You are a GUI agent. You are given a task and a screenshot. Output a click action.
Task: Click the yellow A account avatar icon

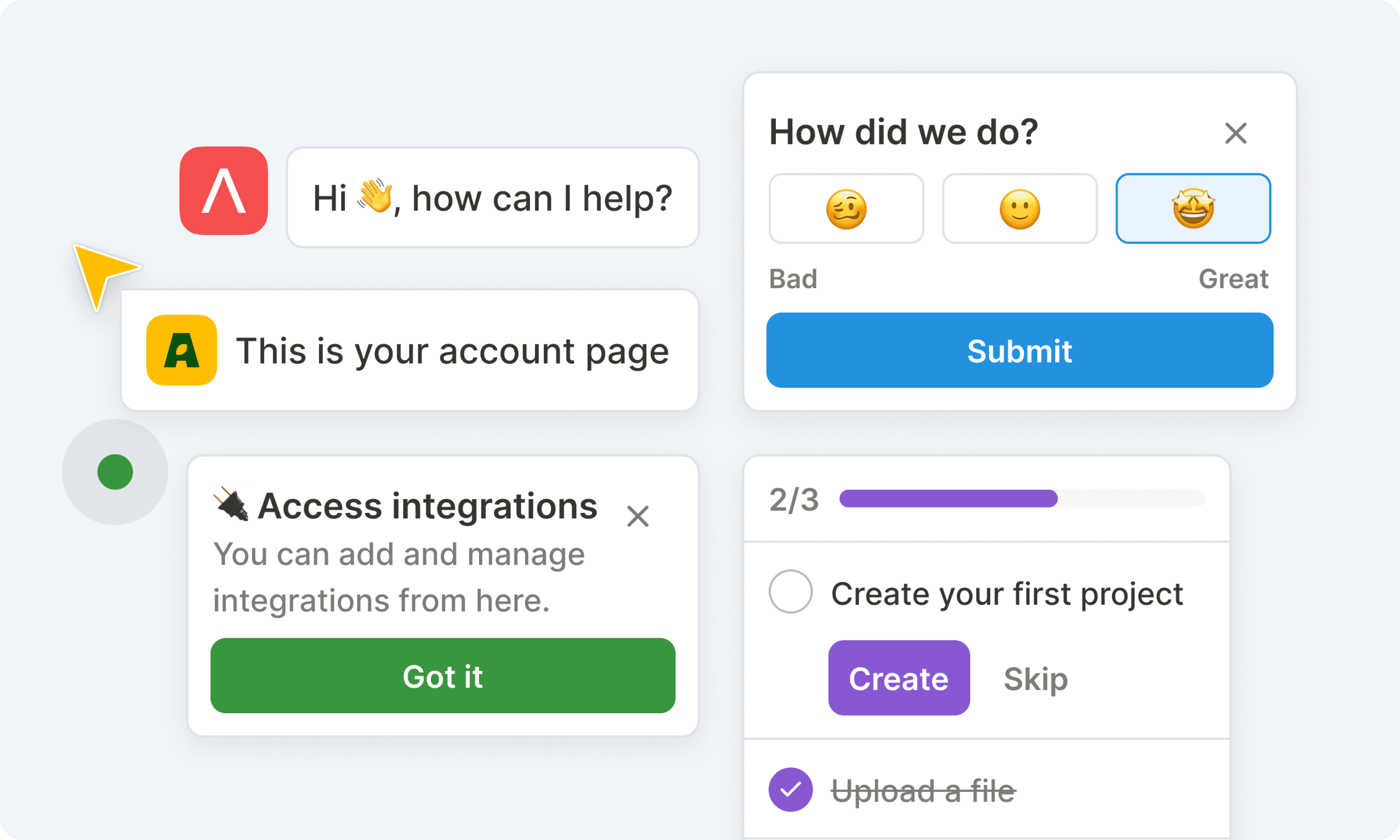tap(181, 350)
